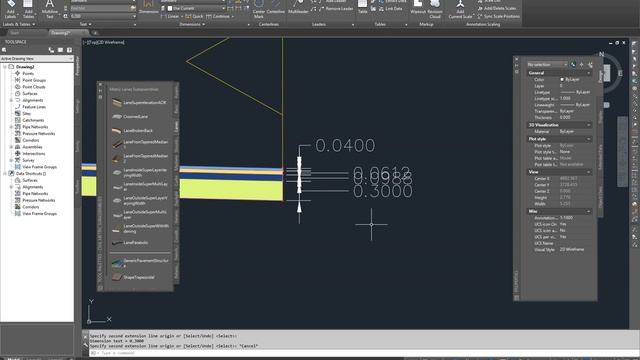
Task: Select the Centerline tool
Action: [x=276, y=7]
